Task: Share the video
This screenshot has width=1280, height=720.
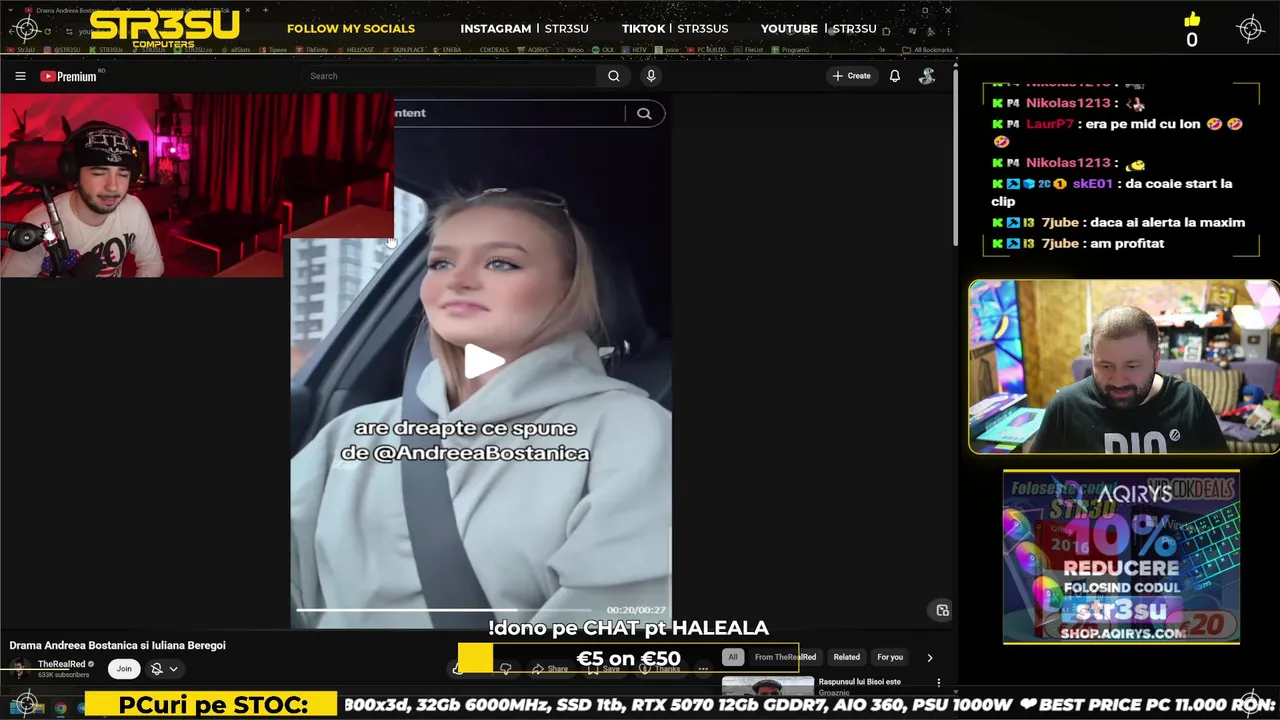Action: pyautogui.click(x=550, y=669)
